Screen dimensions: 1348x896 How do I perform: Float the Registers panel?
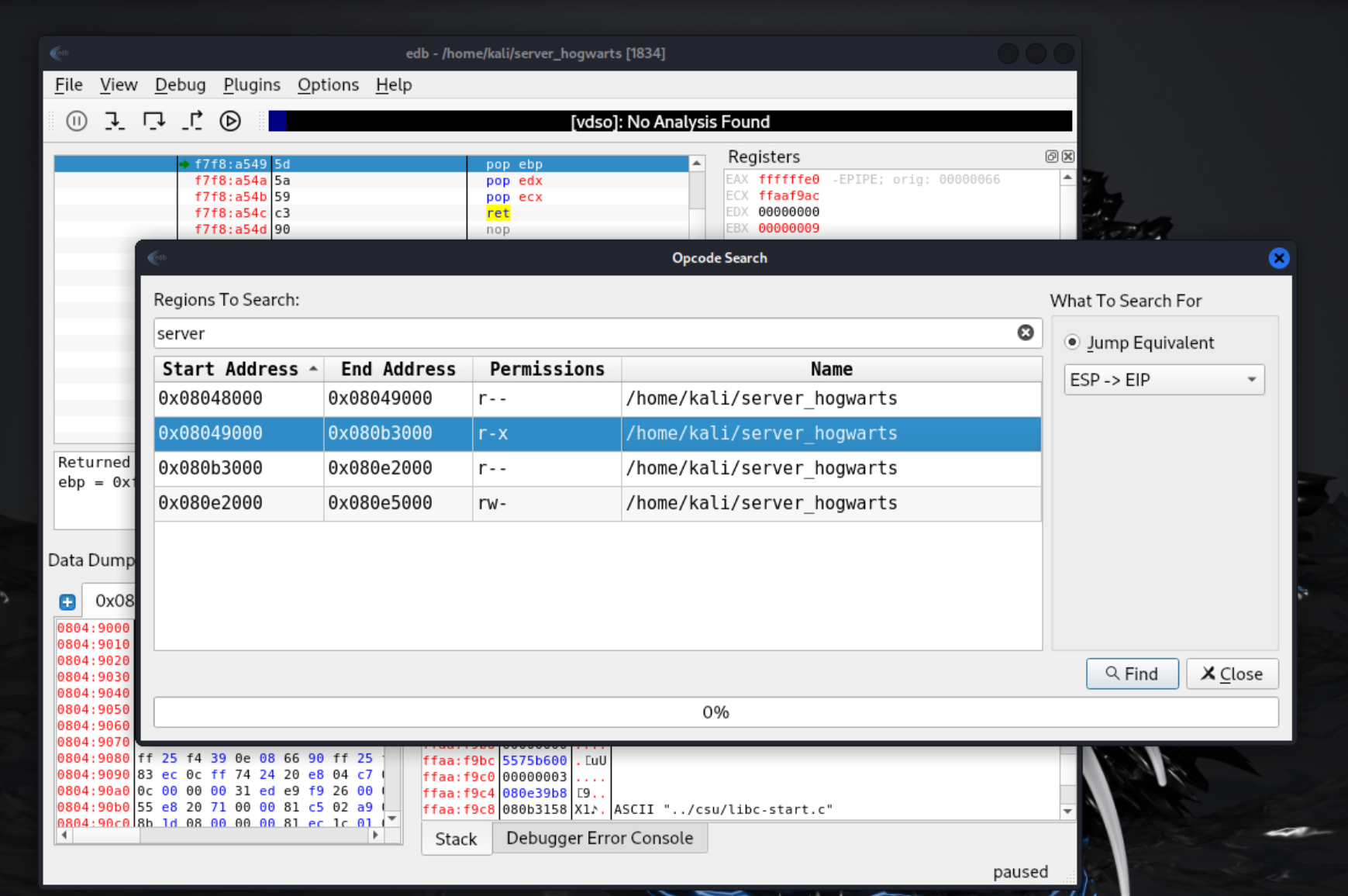click(1051, 157)
